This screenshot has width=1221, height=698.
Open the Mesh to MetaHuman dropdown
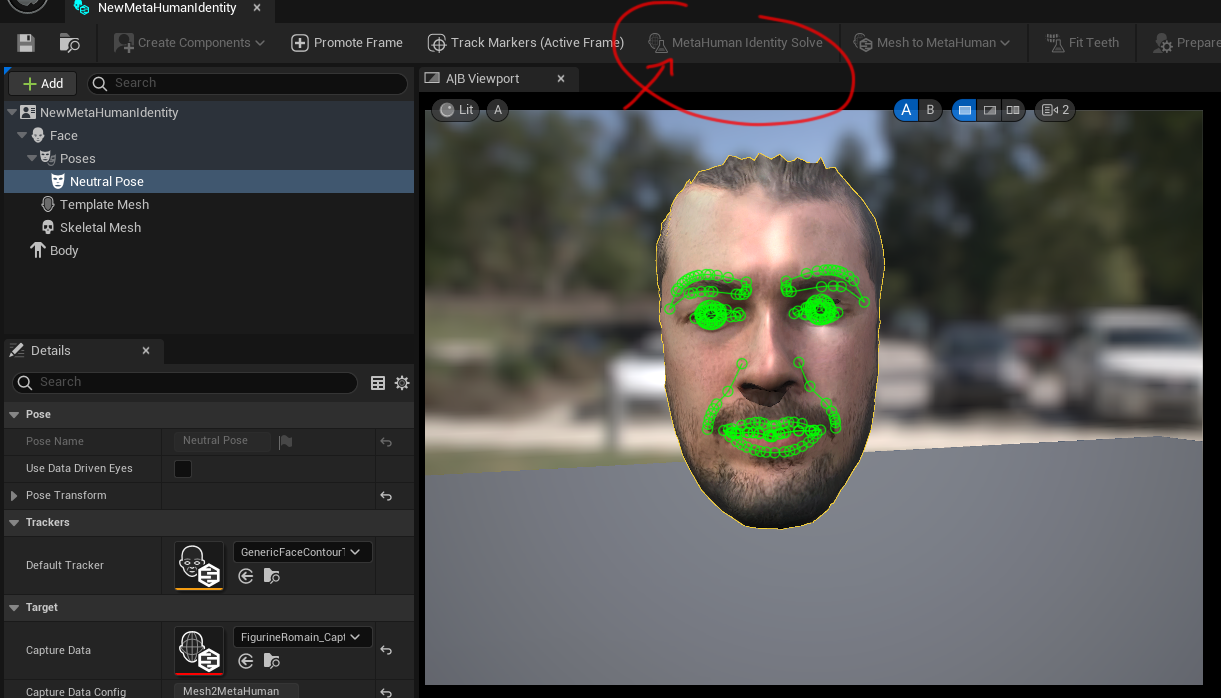(931, 43)
